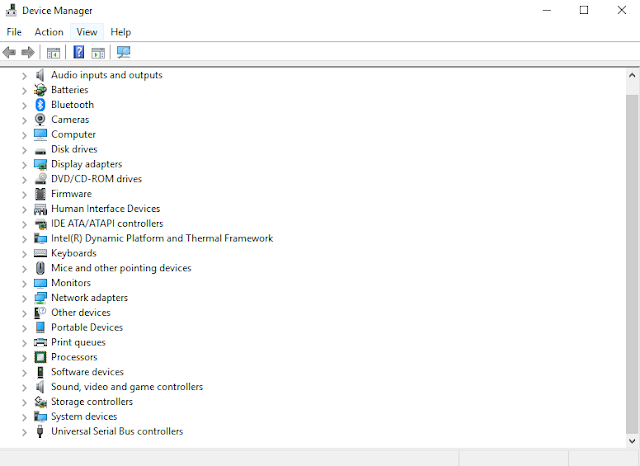Open the Help menu
This screenshot has width=640, height=466.
tap(121, 32)
